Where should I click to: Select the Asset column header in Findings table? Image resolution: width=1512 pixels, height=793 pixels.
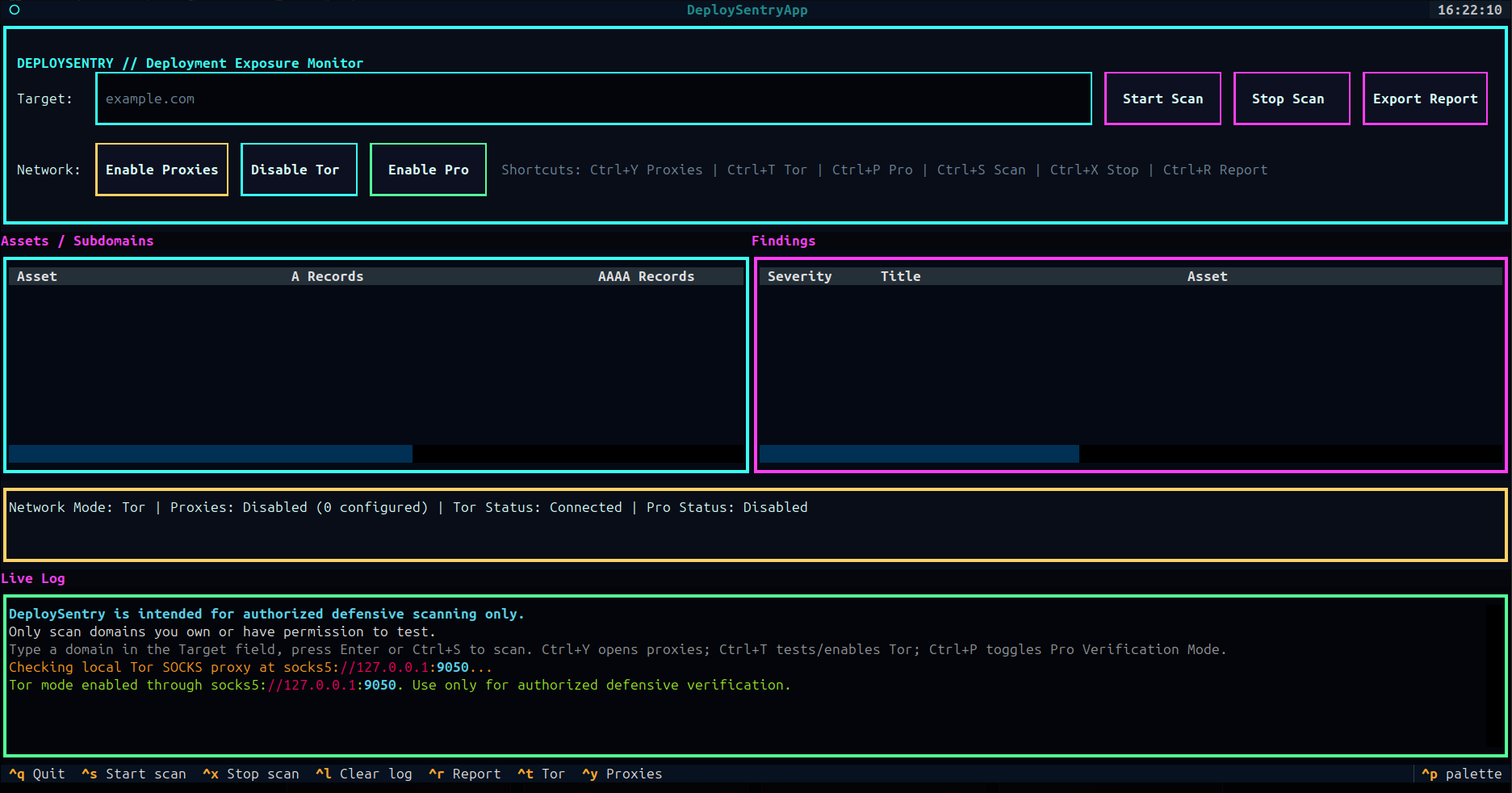tap(1207, 276)
